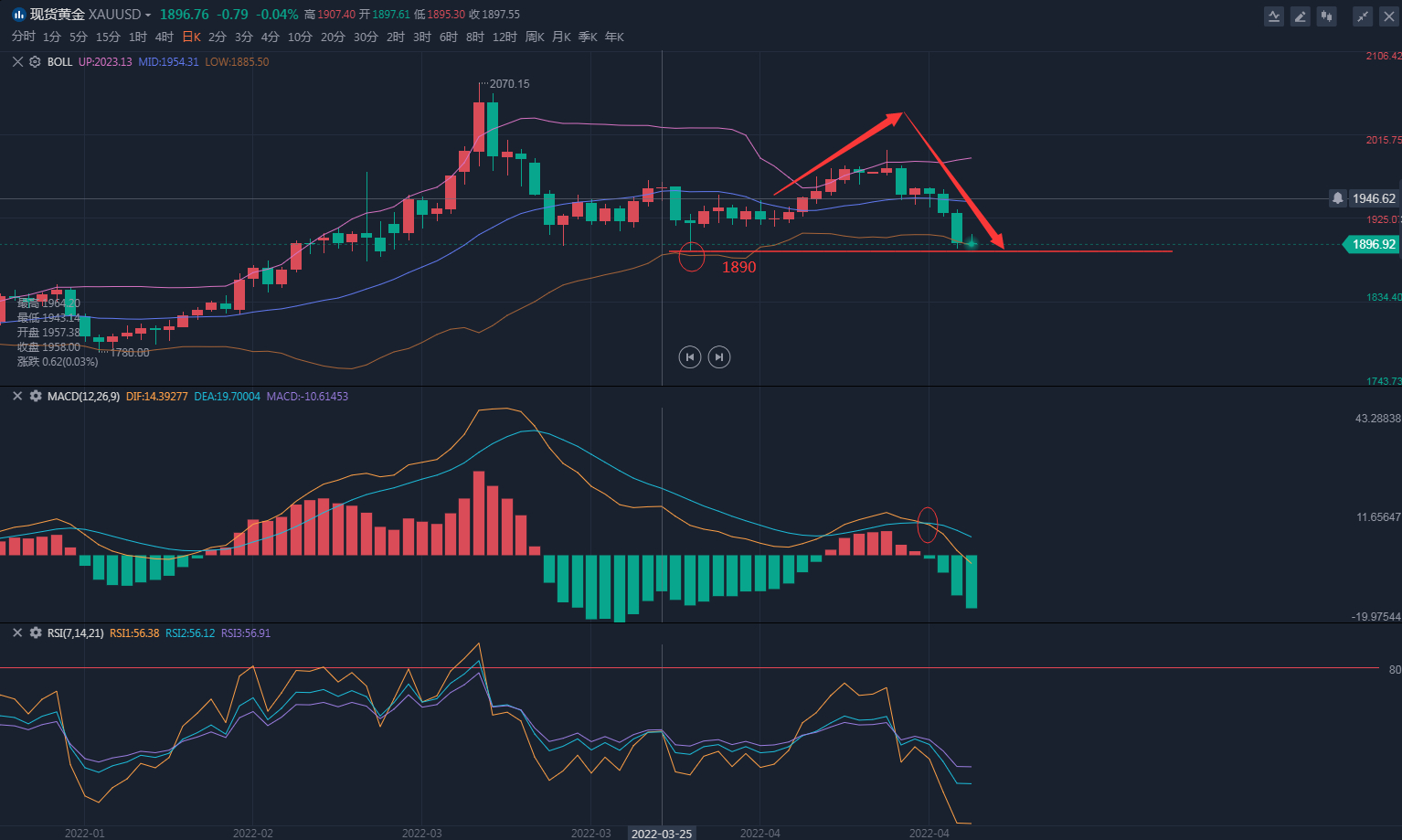Switch to 20分 timeframe
The image size is (1402, 840).
pyautogui.click(x=333, y=37)
